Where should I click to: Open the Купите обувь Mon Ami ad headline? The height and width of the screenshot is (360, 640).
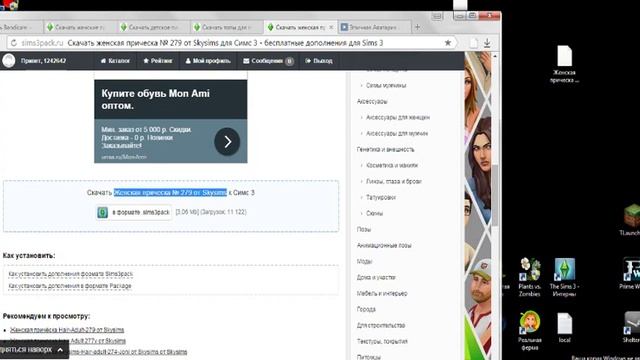coord(156,99)
